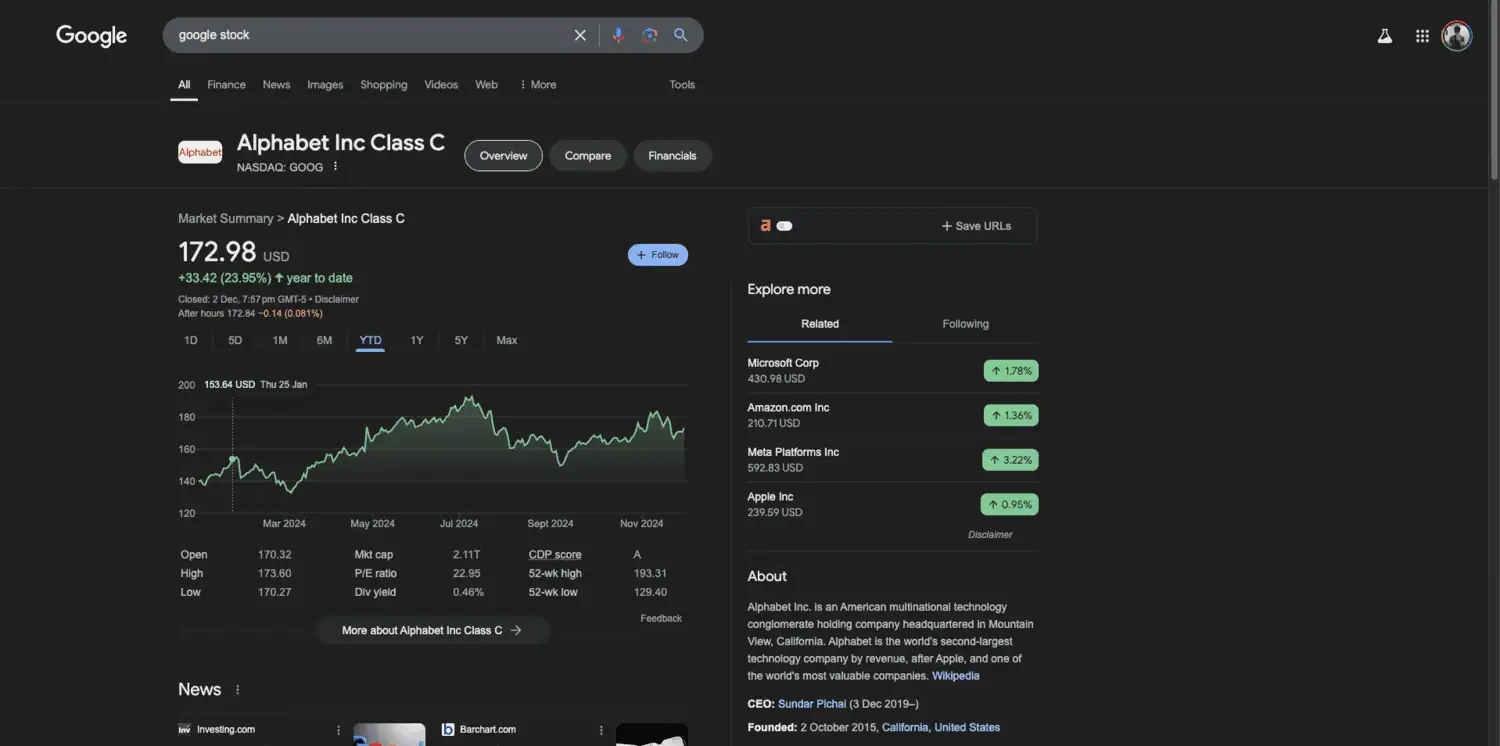Open the Google apps grid icon
The height and width of the screenshot is (746, 1500).
[x=1423, y=36]
